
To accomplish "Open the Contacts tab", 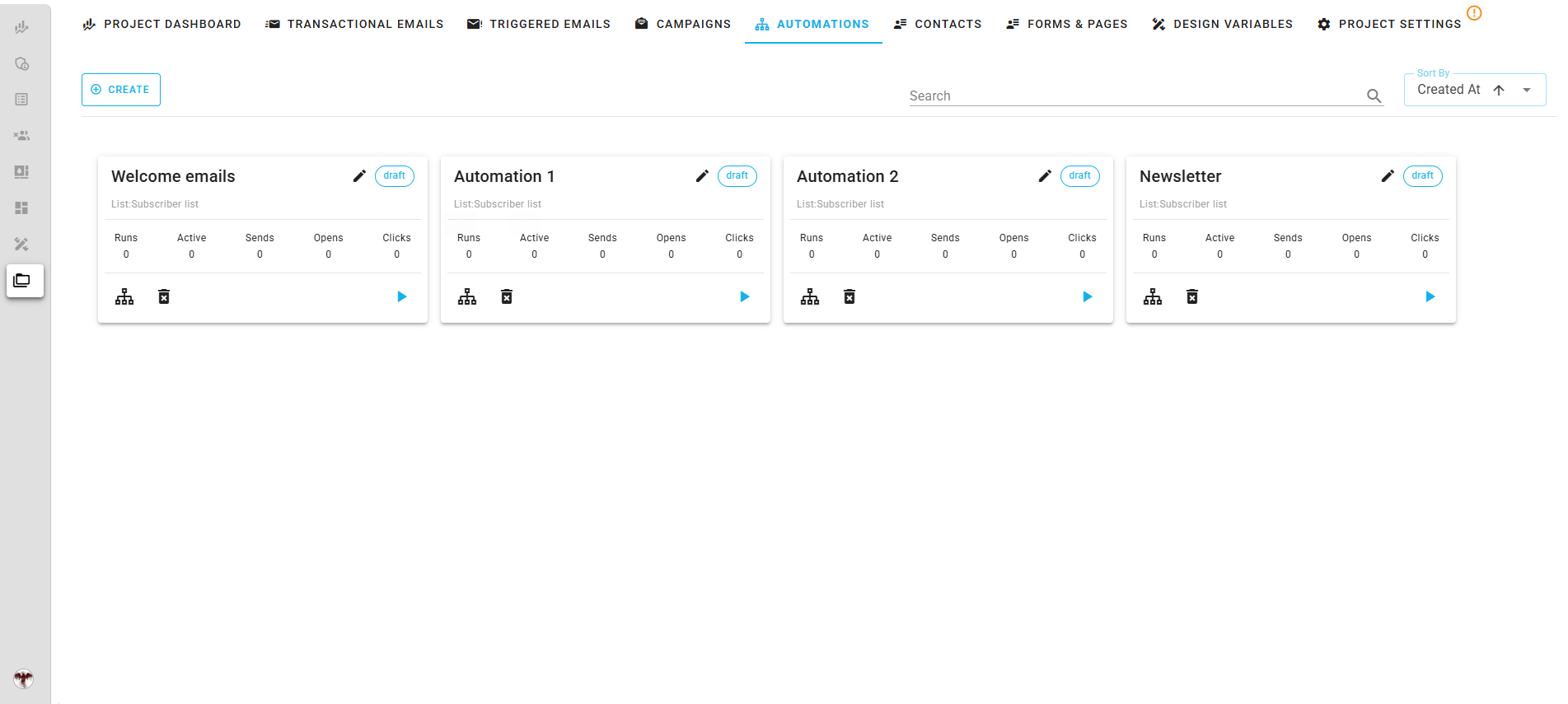I will [x=938, y=24].
